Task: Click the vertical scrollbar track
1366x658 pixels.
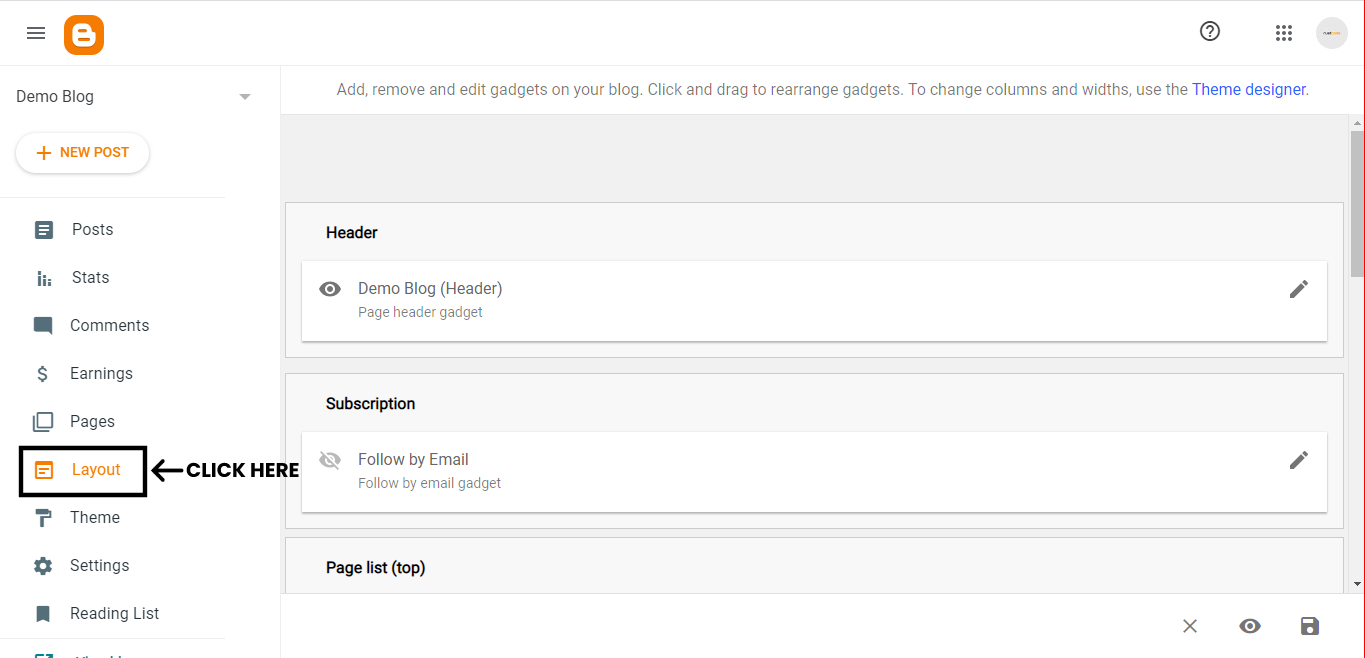Action: coord(1356,350)
